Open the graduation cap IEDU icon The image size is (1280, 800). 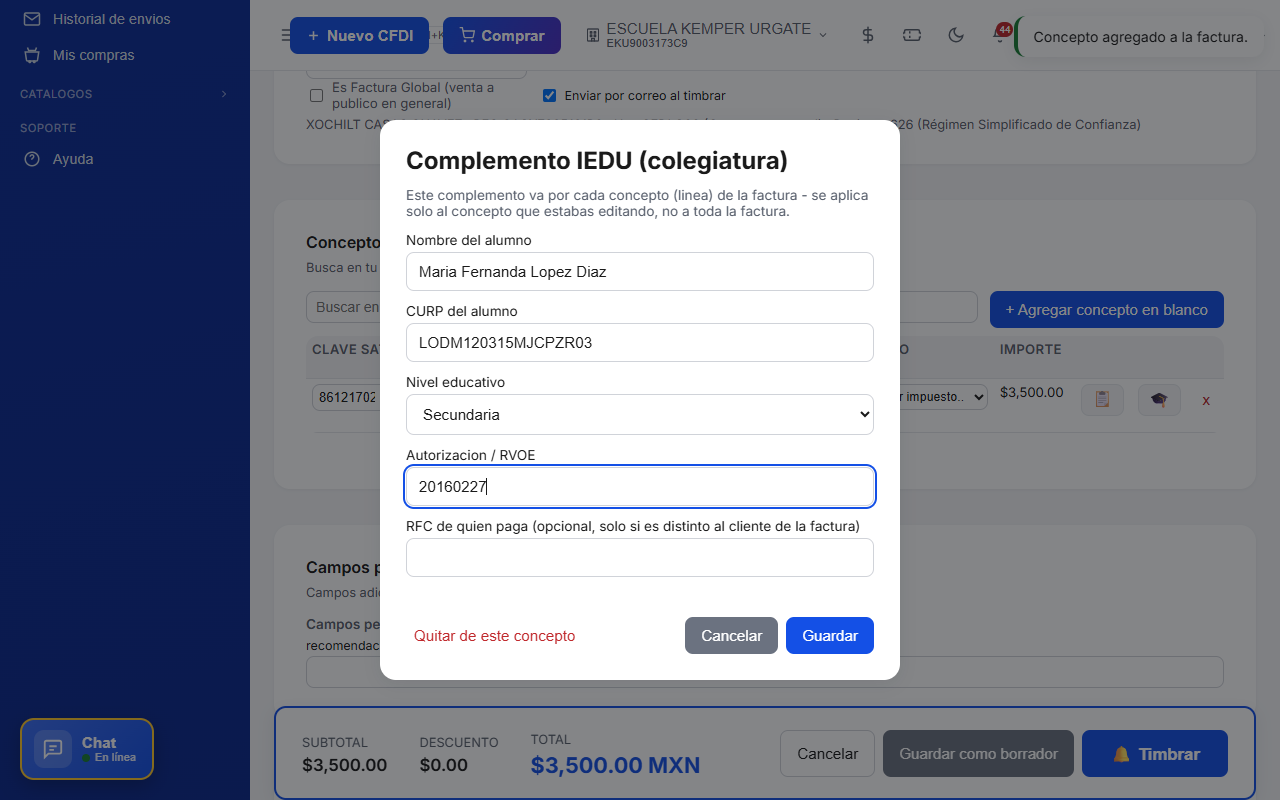(1159, 400)
